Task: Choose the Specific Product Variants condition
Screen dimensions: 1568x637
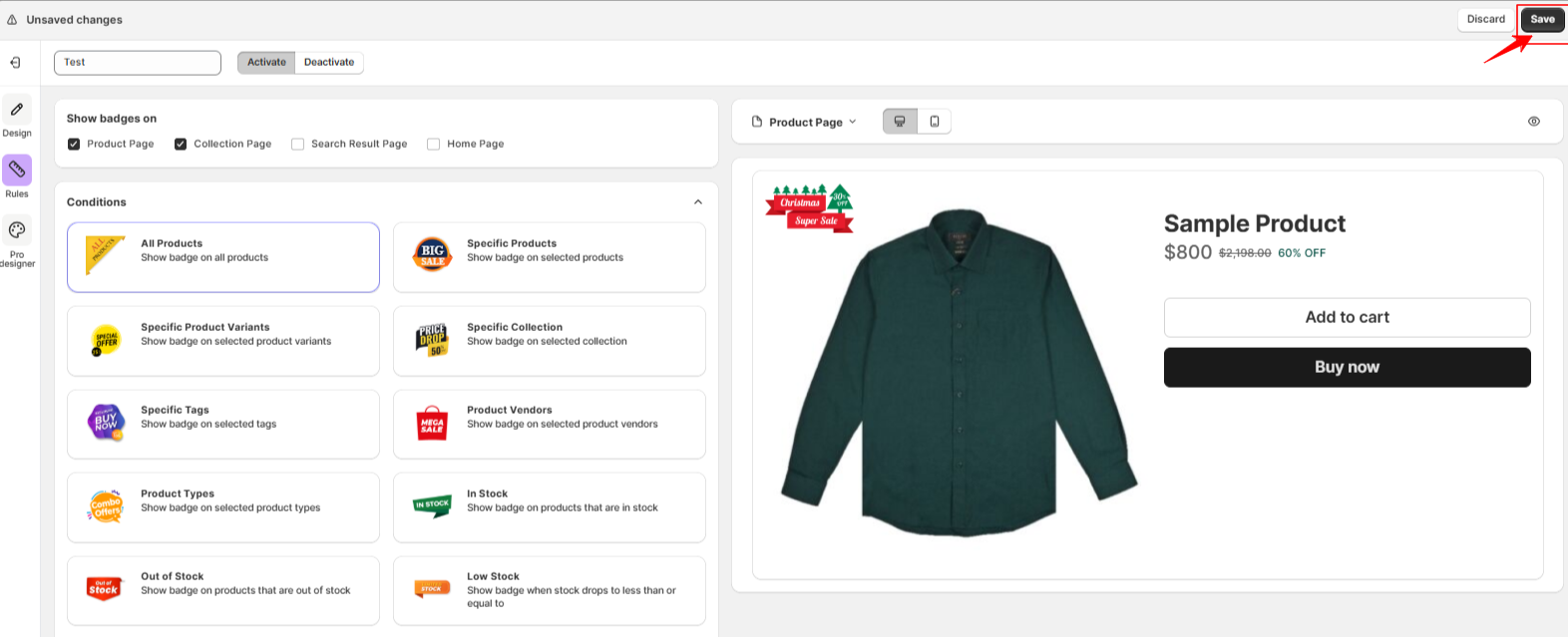Action: pyautogui.click(x=223, y=341)
